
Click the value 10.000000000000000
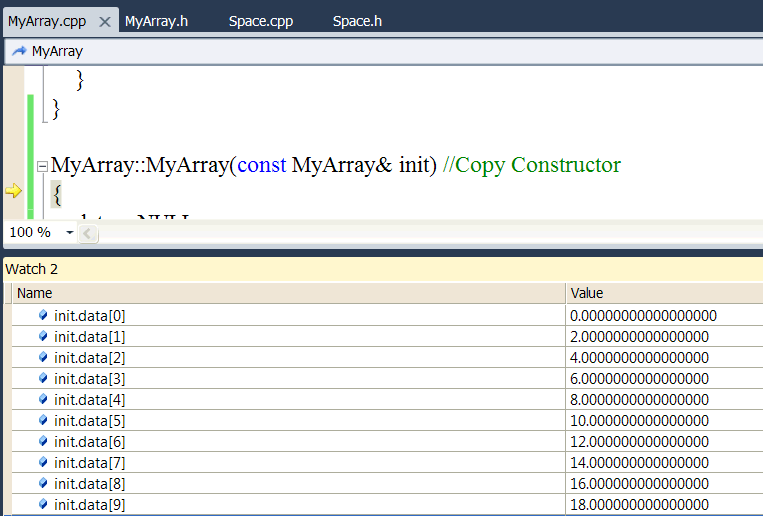point(639,421)
